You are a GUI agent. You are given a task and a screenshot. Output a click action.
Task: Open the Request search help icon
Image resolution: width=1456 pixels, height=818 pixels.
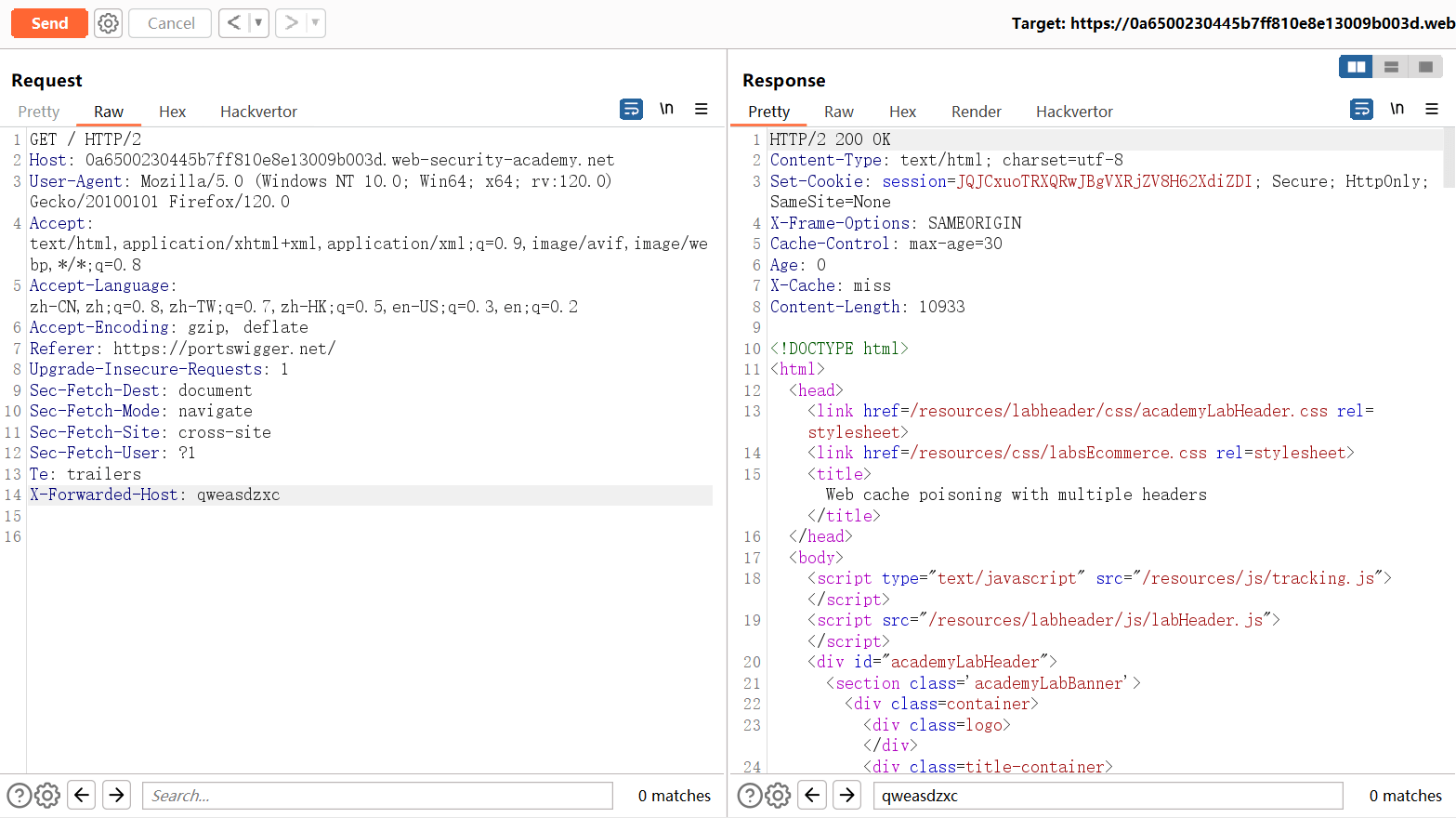pos(19,796)
